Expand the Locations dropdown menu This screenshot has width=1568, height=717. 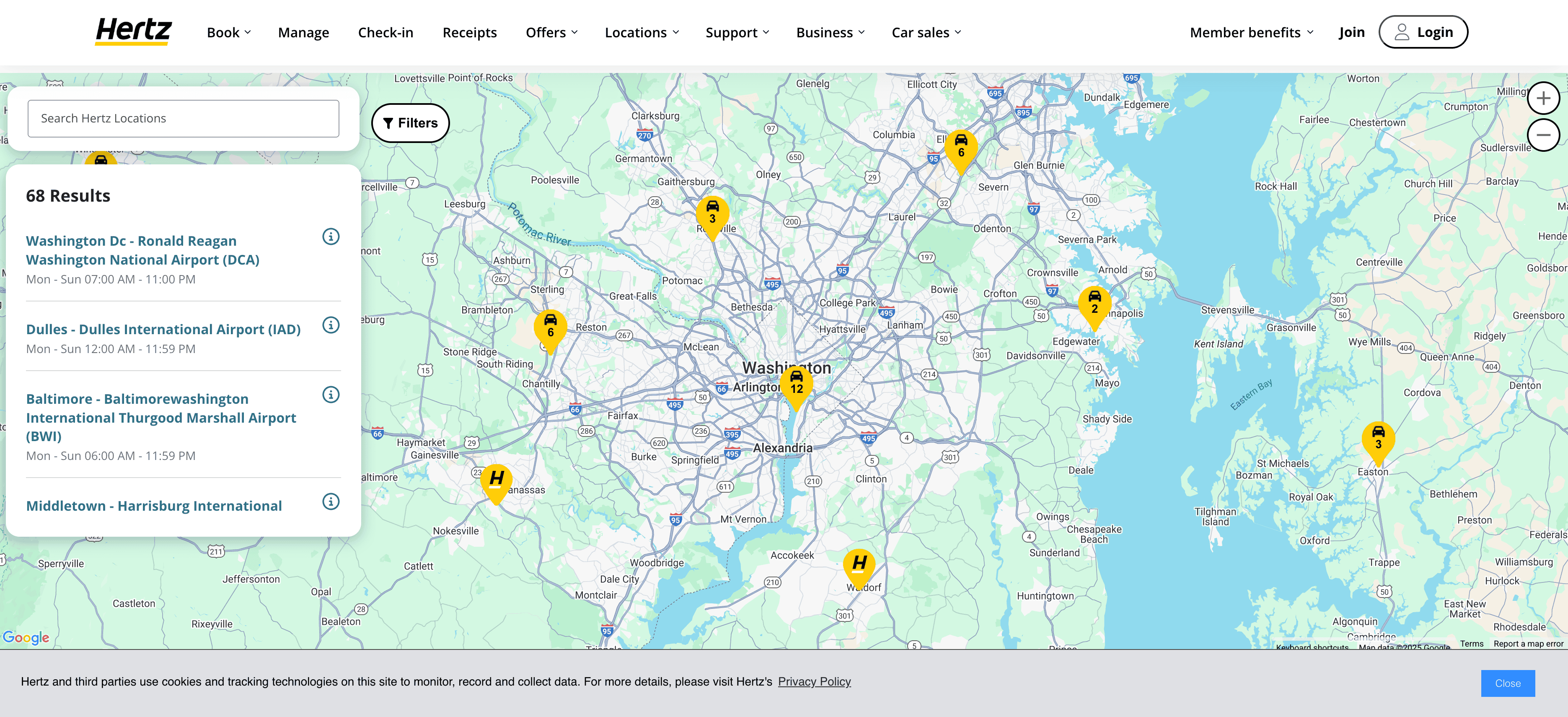(642, 32)
